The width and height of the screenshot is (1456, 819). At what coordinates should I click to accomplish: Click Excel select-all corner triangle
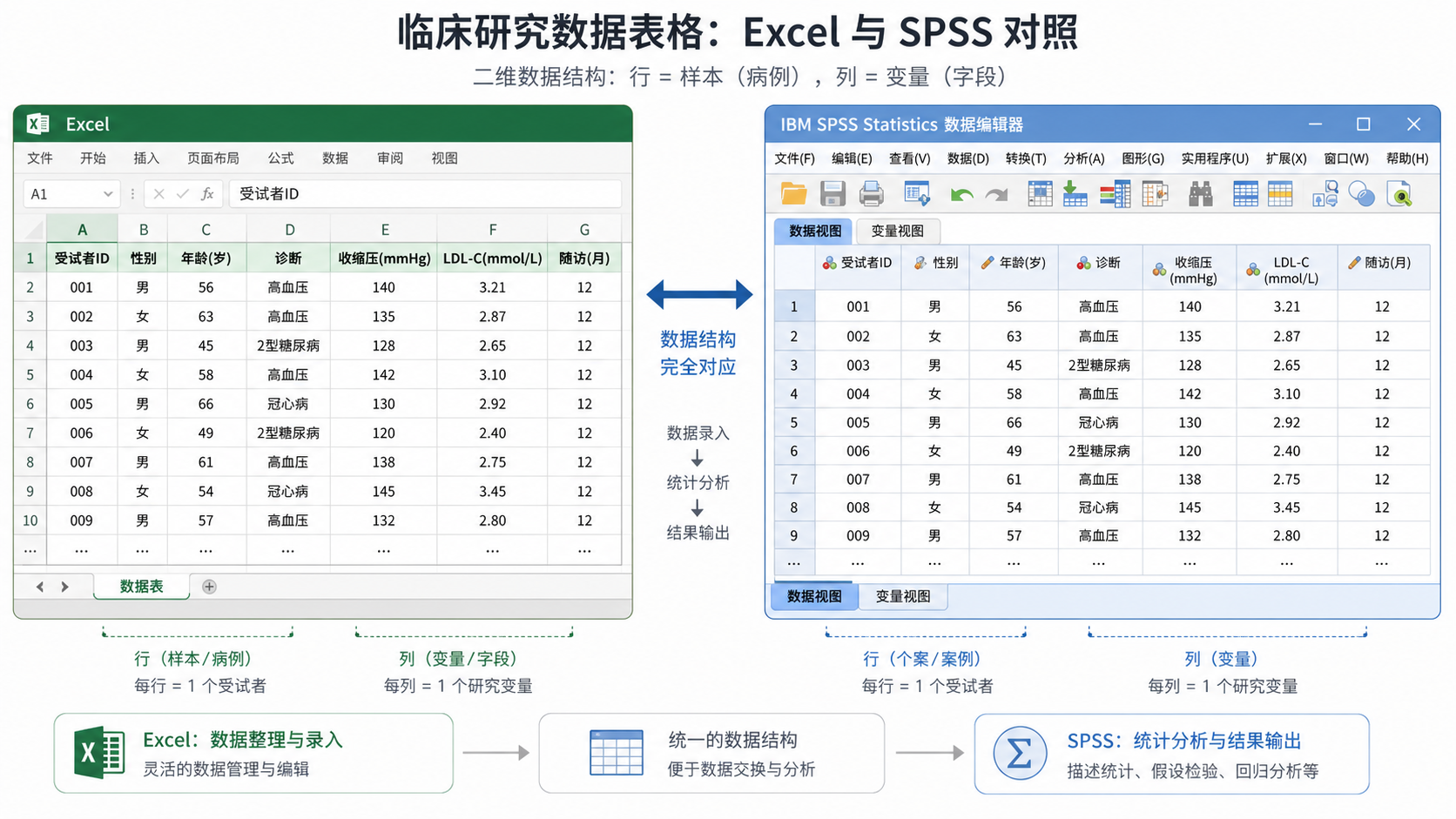(34, 230)
